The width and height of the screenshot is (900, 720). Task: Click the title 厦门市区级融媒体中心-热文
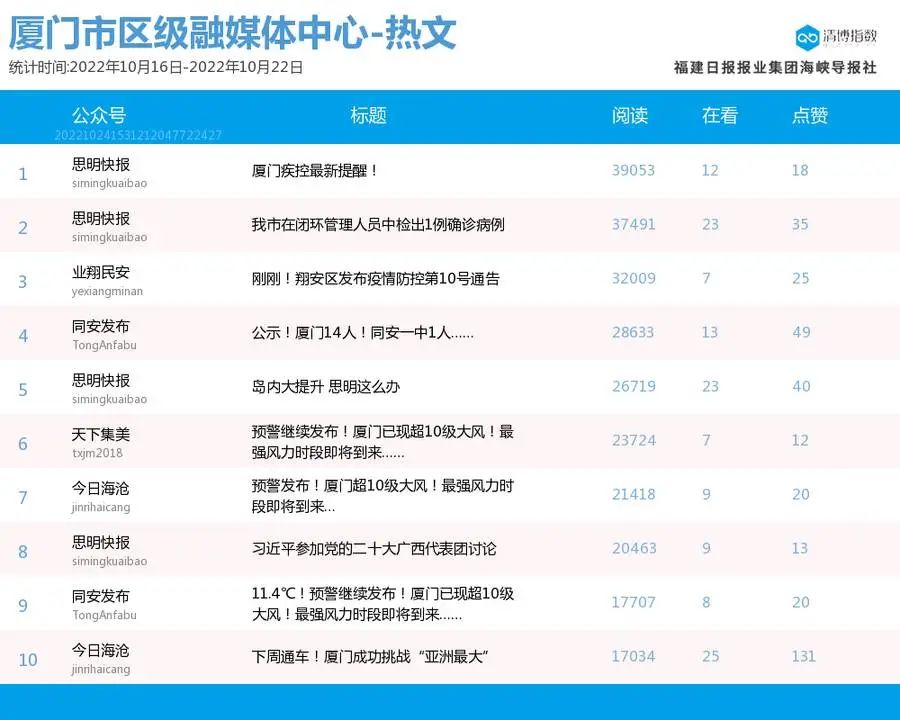(x=232, y=33)
